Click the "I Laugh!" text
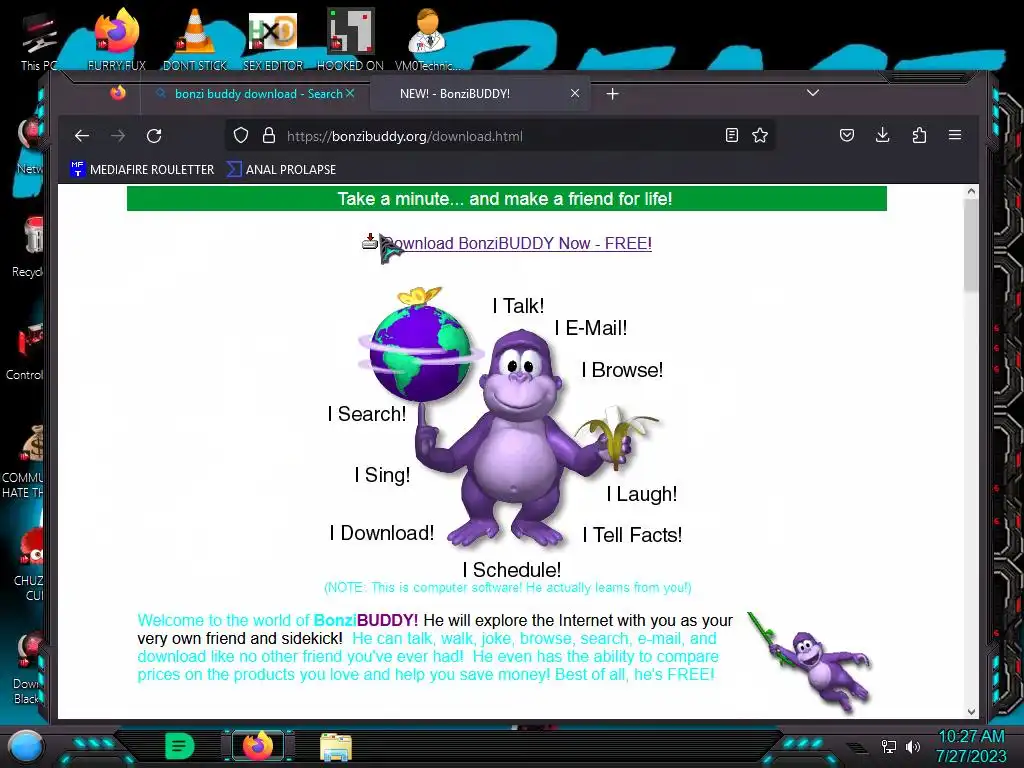 pyautogui.click(x=642, y=494)
